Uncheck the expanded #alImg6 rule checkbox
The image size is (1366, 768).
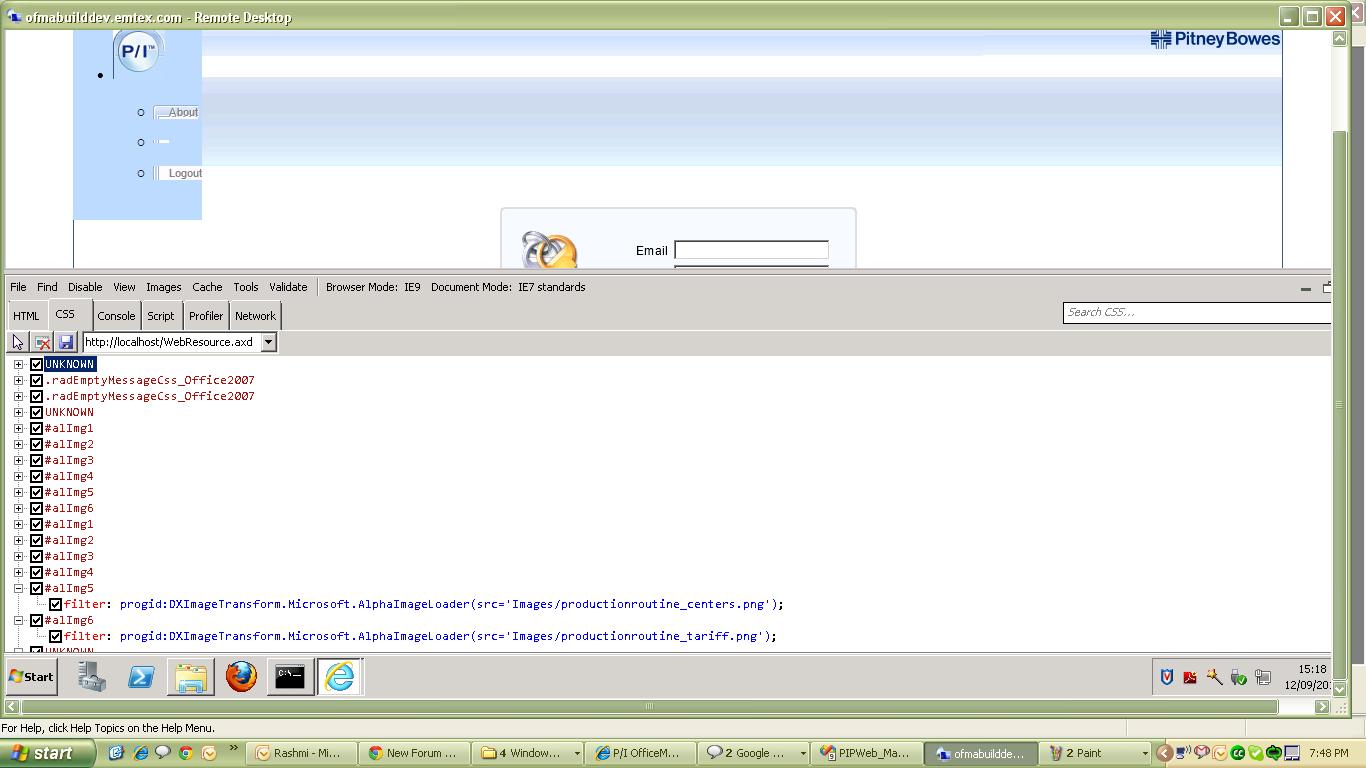click(x=36, y=620)
